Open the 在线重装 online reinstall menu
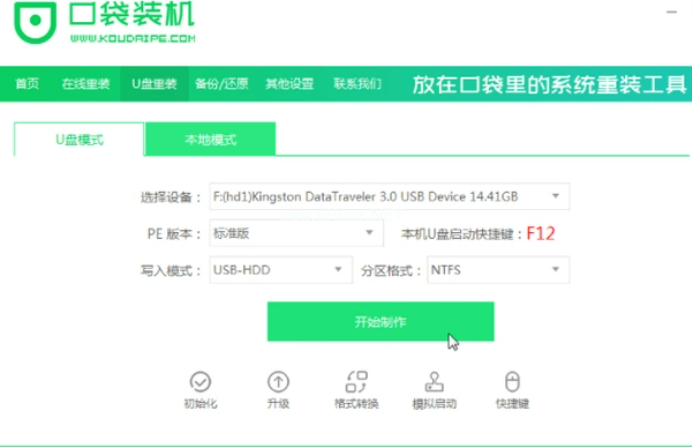This screenshot has height=448, width=692. [x=85, y=84]
